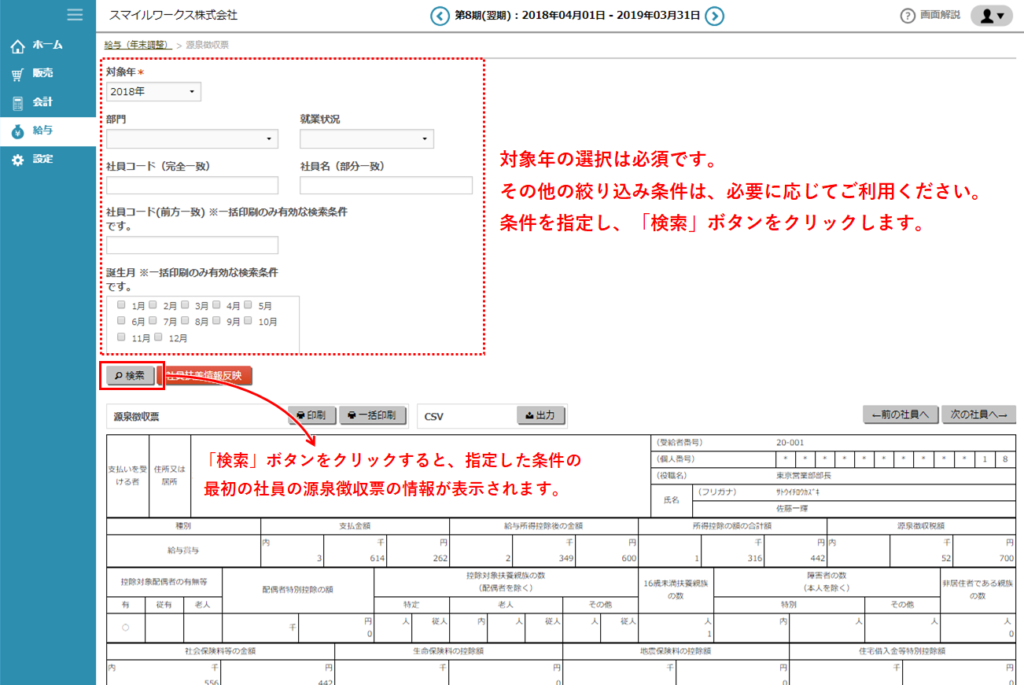Check the 5月 birth month checkbox
The height and width of the screenshot is (685, 1024).
tap(248, 304)
